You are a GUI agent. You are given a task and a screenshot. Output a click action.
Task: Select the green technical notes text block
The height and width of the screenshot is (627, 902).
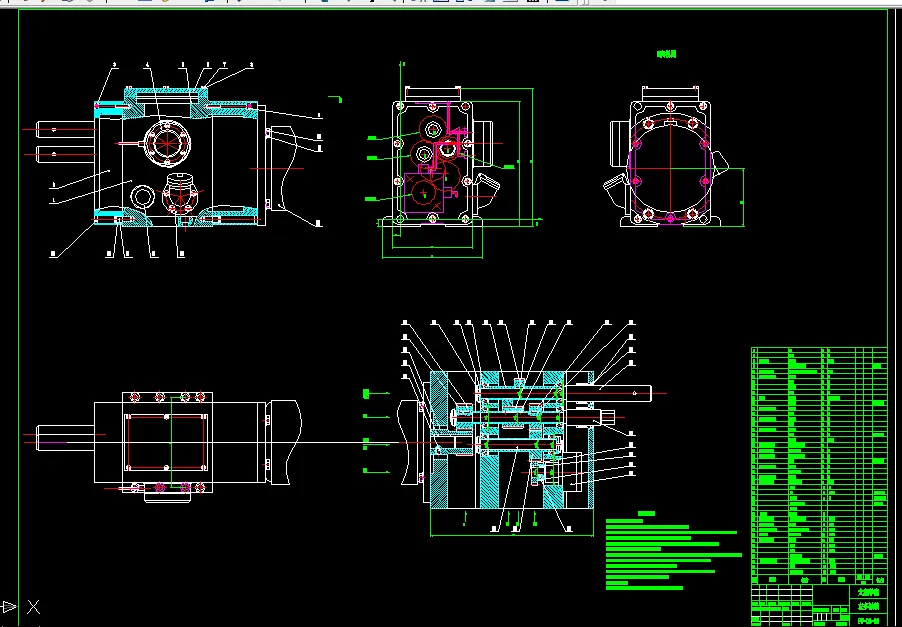(674, 550)
